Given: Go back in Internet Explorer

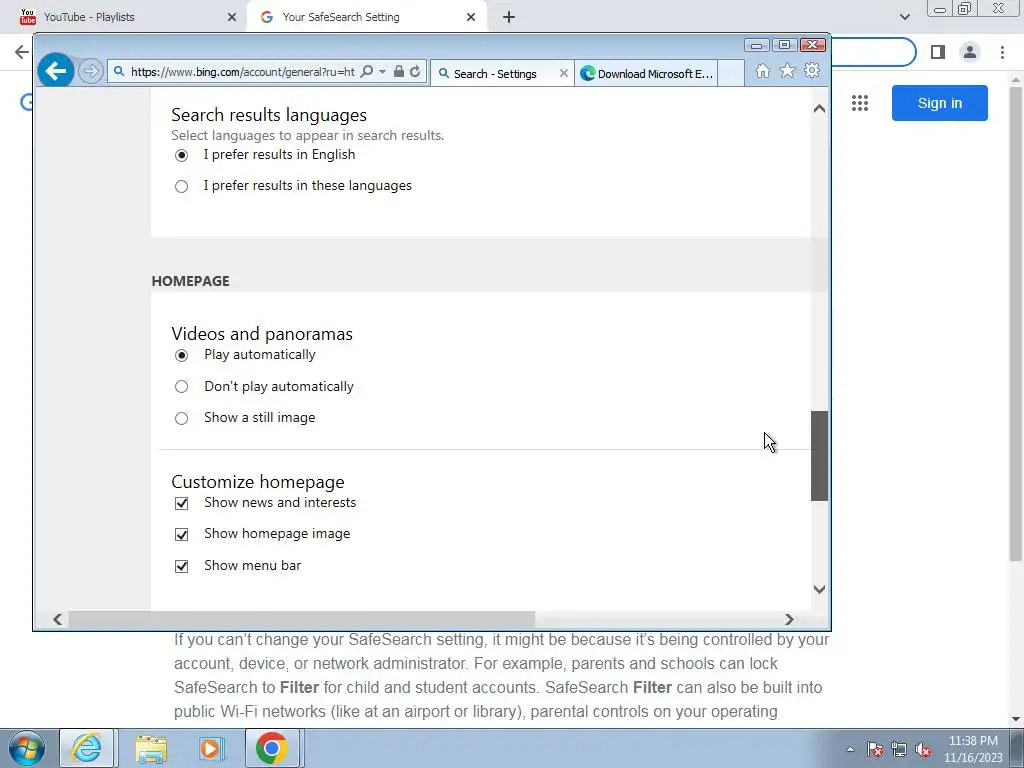Looking at the screenshot, I should [x=56, y=71].
